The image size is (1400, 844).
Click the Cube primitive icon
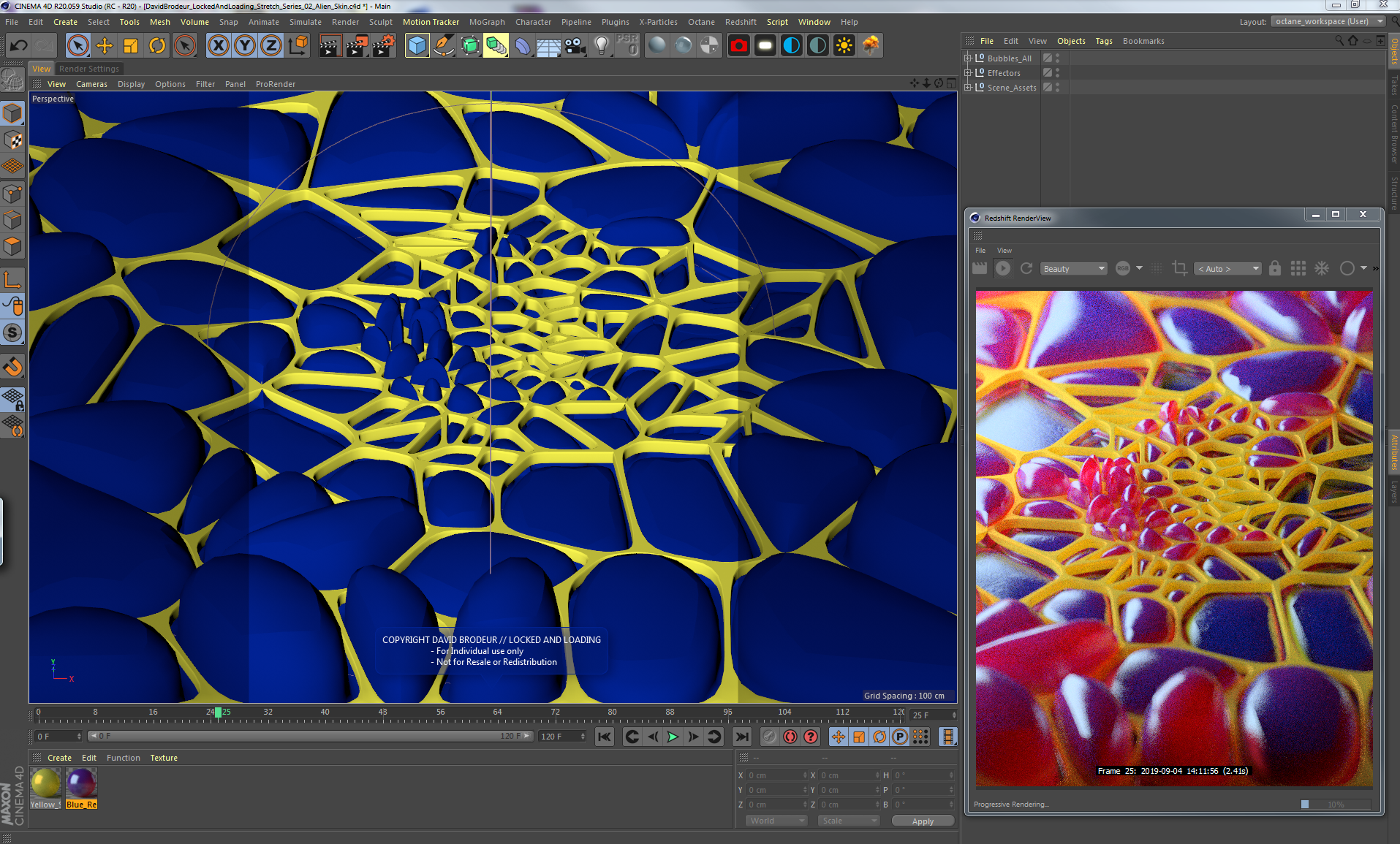pos(417,45)
